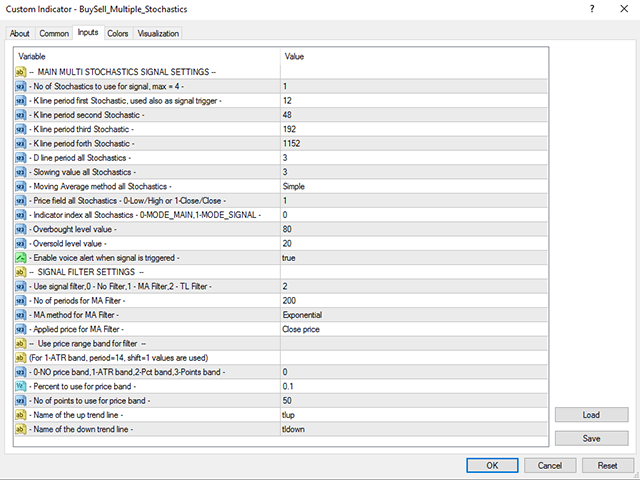Edit third Stochastic K period value 192
Image resolution: width=640 pixels, height=480 pixels.
(414, 129)
